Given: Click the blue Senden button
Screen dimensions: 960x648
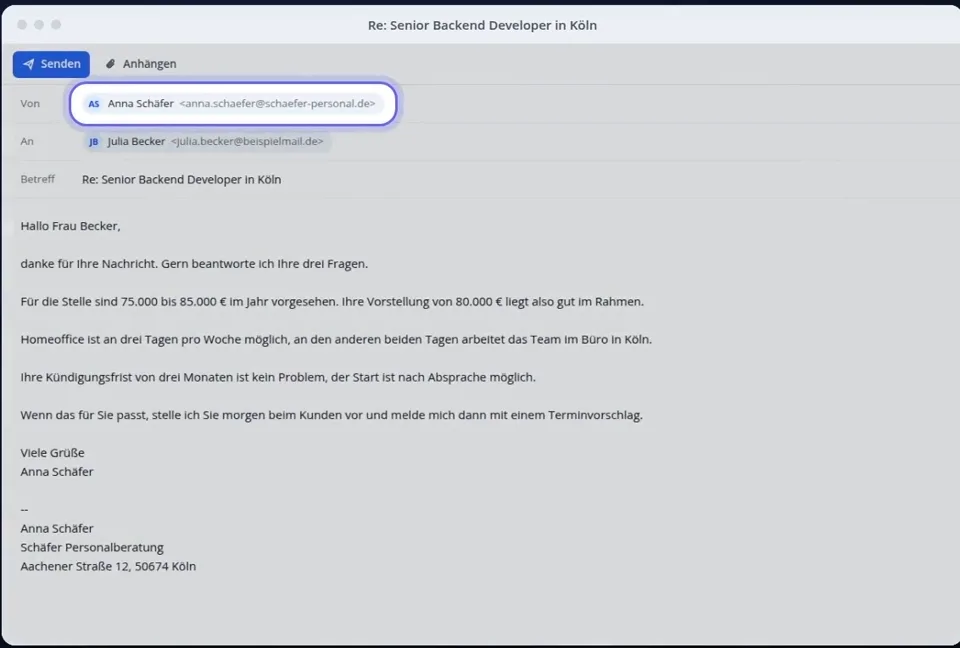Looking at the screenshot, I should (x=51, y=64).
